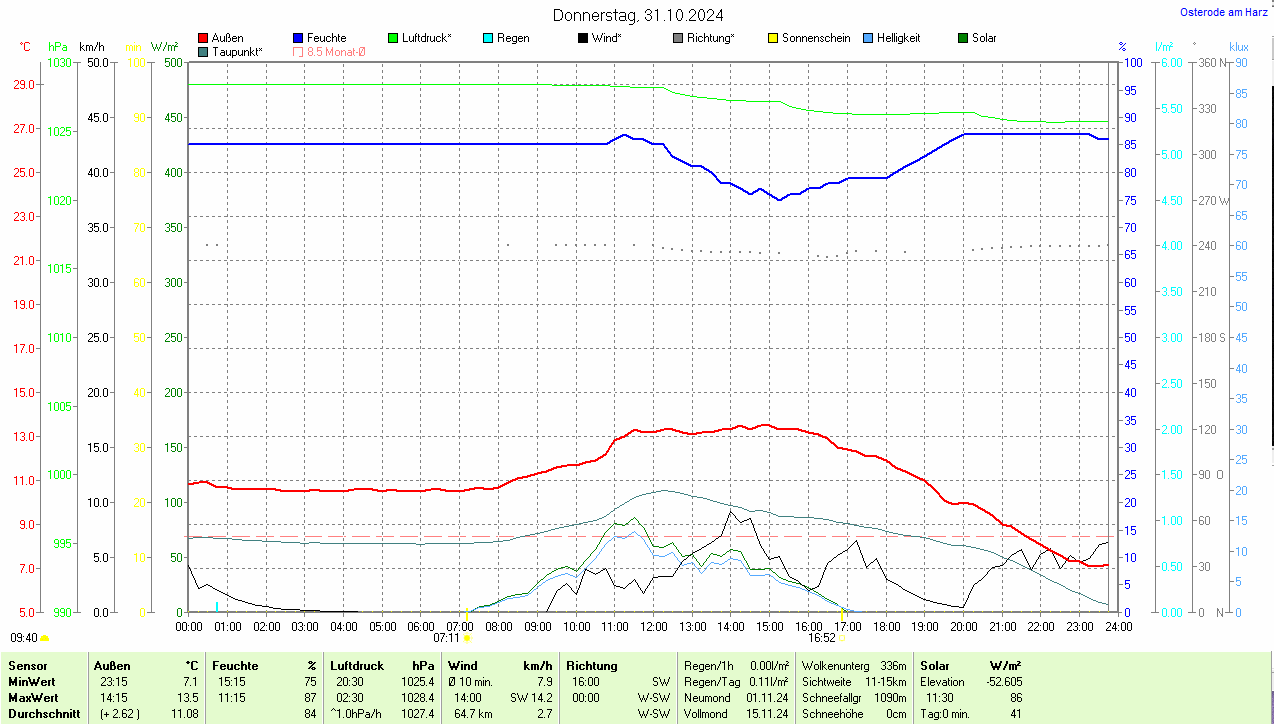Click the 12:00 time axis label

[x=653, y=627]
